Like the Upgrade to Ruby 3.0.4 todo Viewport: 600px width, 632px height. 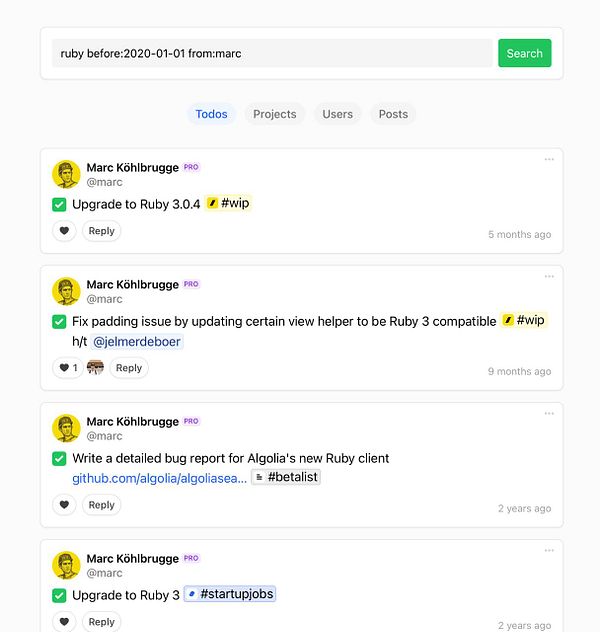point(65,231)
